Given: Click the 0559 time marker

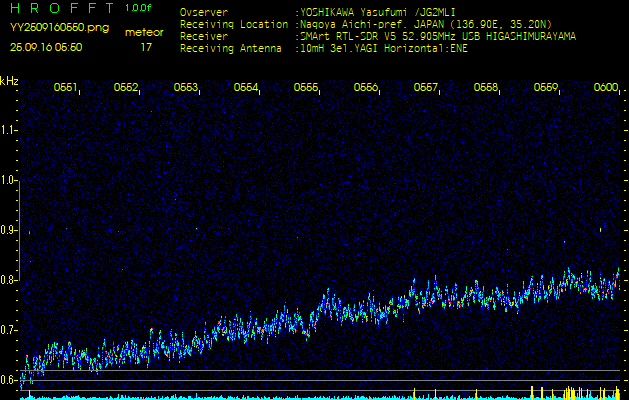Looking at the screenshot, I should 546,88.
